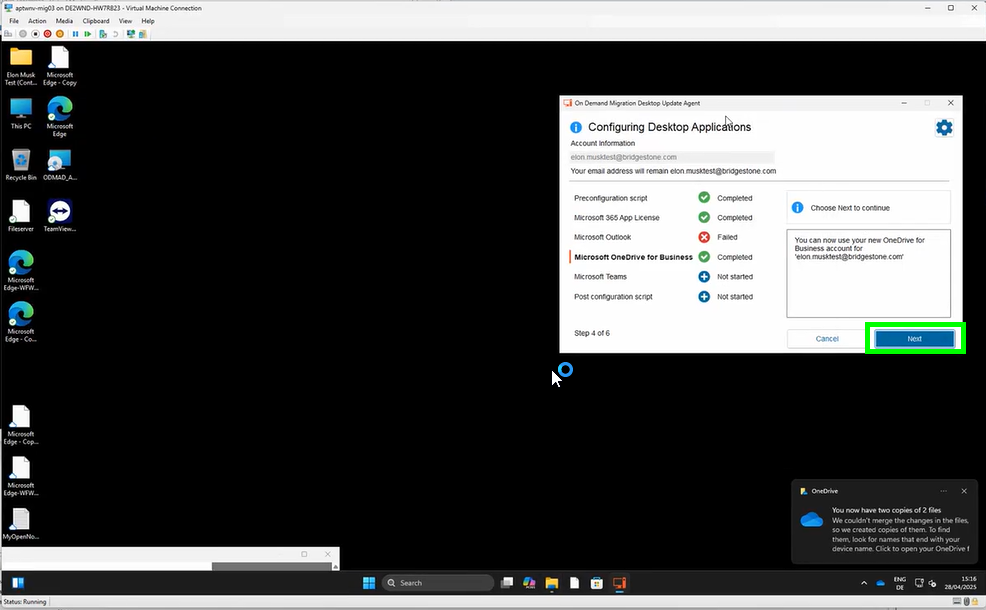Open the File menu
This screenshot has width=986, height=610.
click(14, 21)
